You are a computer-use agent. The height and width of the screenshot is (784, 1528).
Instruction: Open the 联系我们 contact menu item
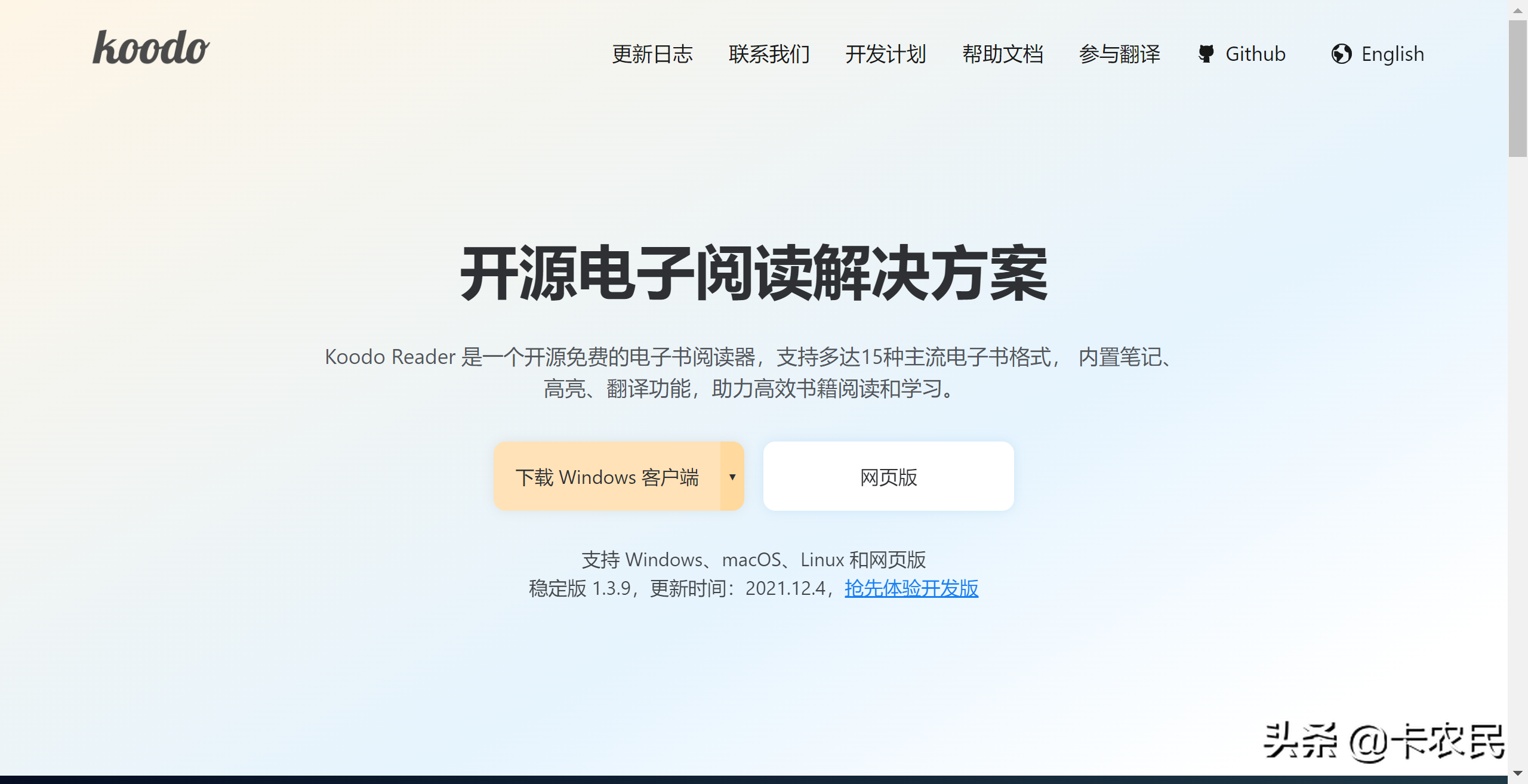[769, 54]
